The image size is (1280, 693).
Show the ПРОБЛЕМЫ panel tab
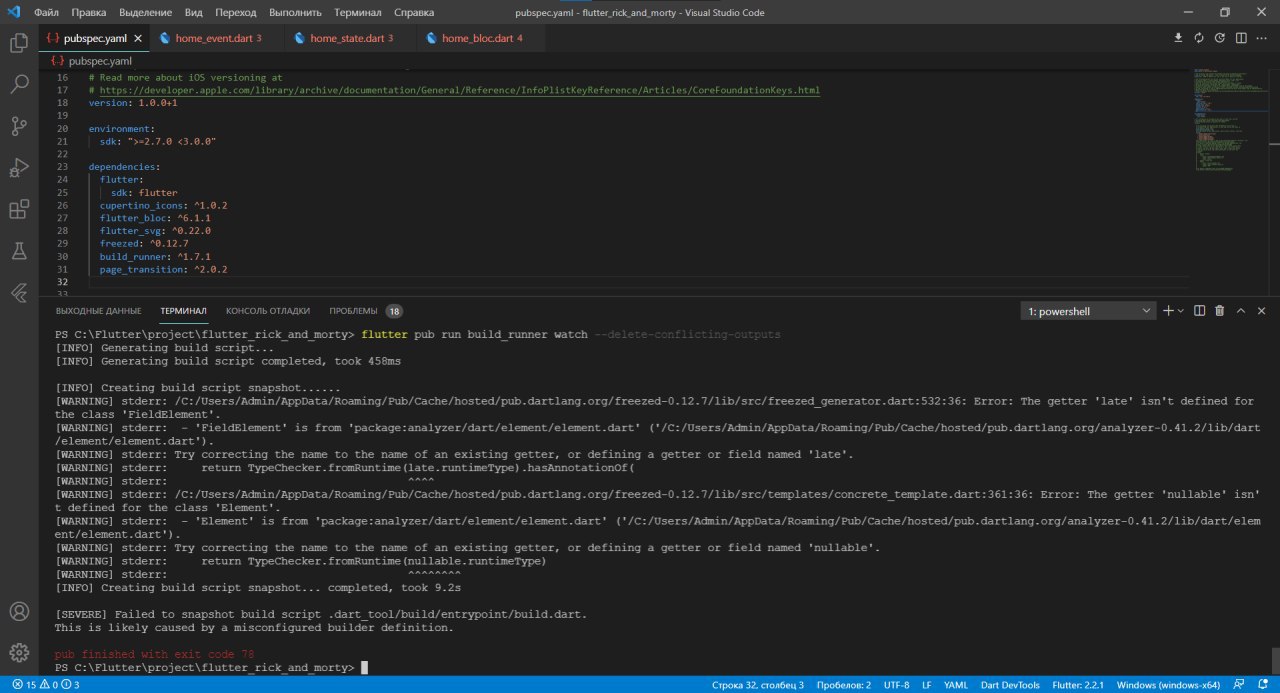[365, 311]
